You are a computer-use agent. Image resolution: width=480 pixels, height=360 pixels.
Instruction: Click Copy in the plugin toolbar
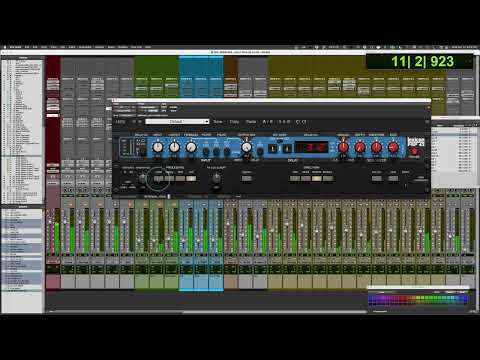pos(234,122)
